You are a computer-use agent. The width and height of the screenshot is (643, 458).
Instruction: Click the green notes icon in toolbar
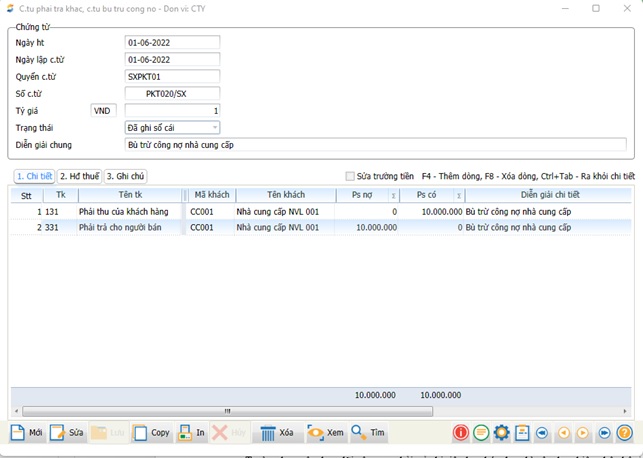pos(481,433)
